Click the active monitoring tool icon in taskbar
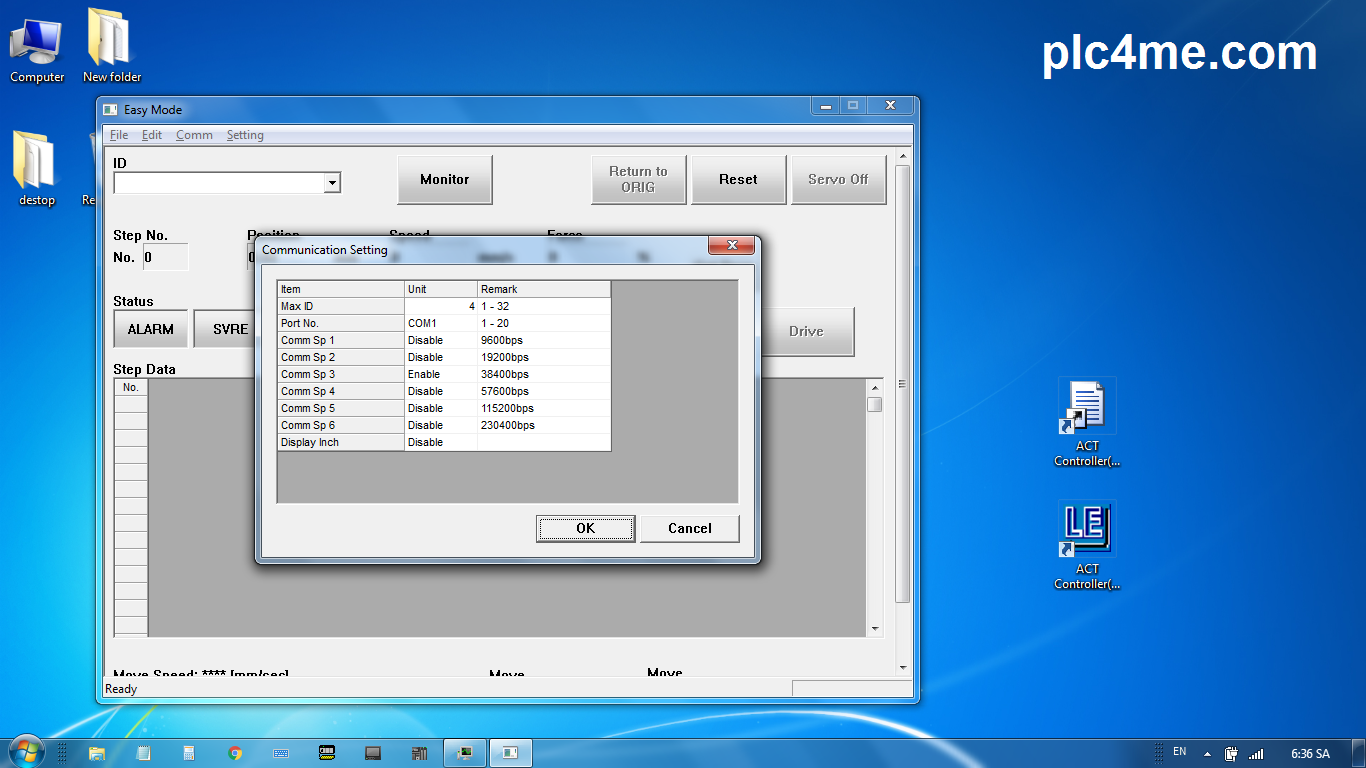The width and height of the screenshot is (1366, 768). click(464, 752)
